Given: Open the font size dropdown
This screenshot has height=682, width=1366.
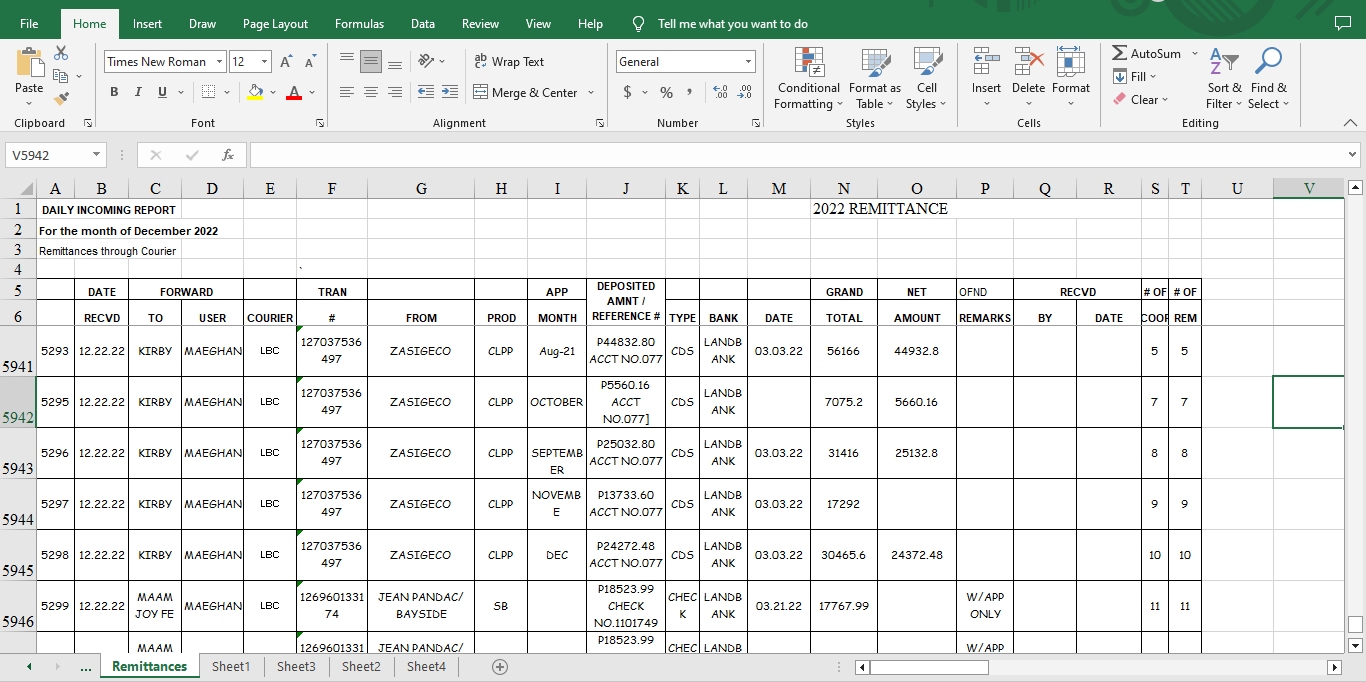Looking at the screenshot, I should coord(263,62).
